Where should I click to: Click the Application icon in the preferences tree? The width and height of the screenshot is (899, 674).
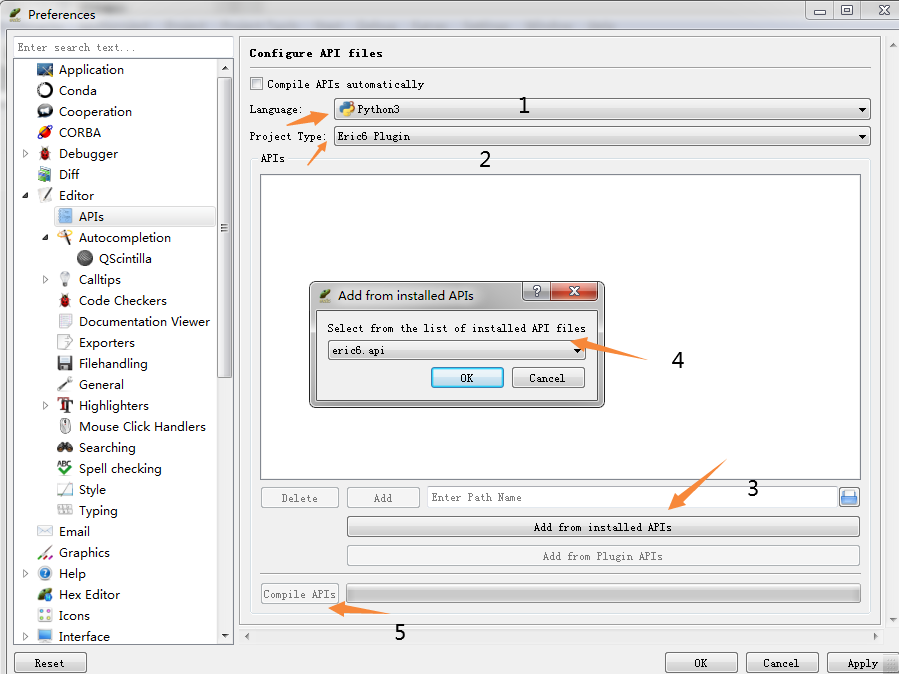click(x=45, y=70)
